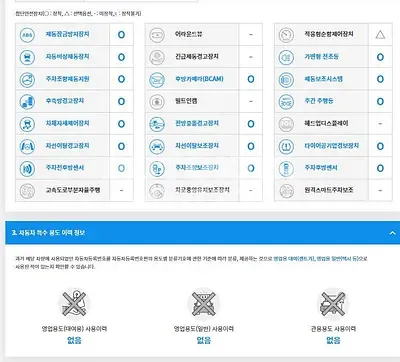Click the 자동비상제동장치 automatic emergency braking icon

point(27,57)
